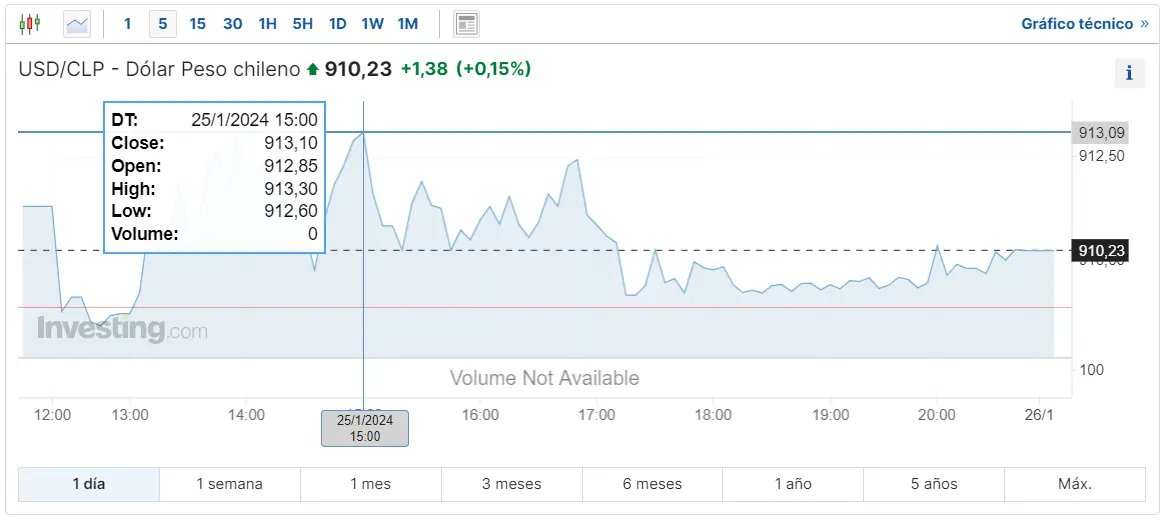Show the 1 mes range

coord(371,484)
